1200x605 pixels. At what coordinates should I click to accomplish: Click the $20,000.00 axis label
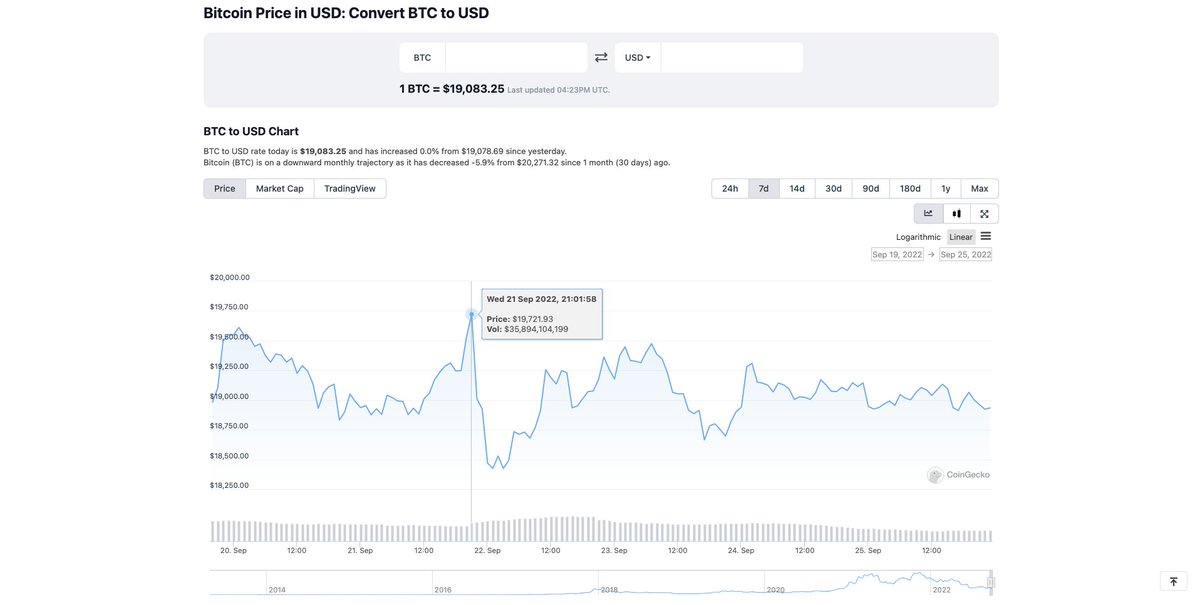229,277
